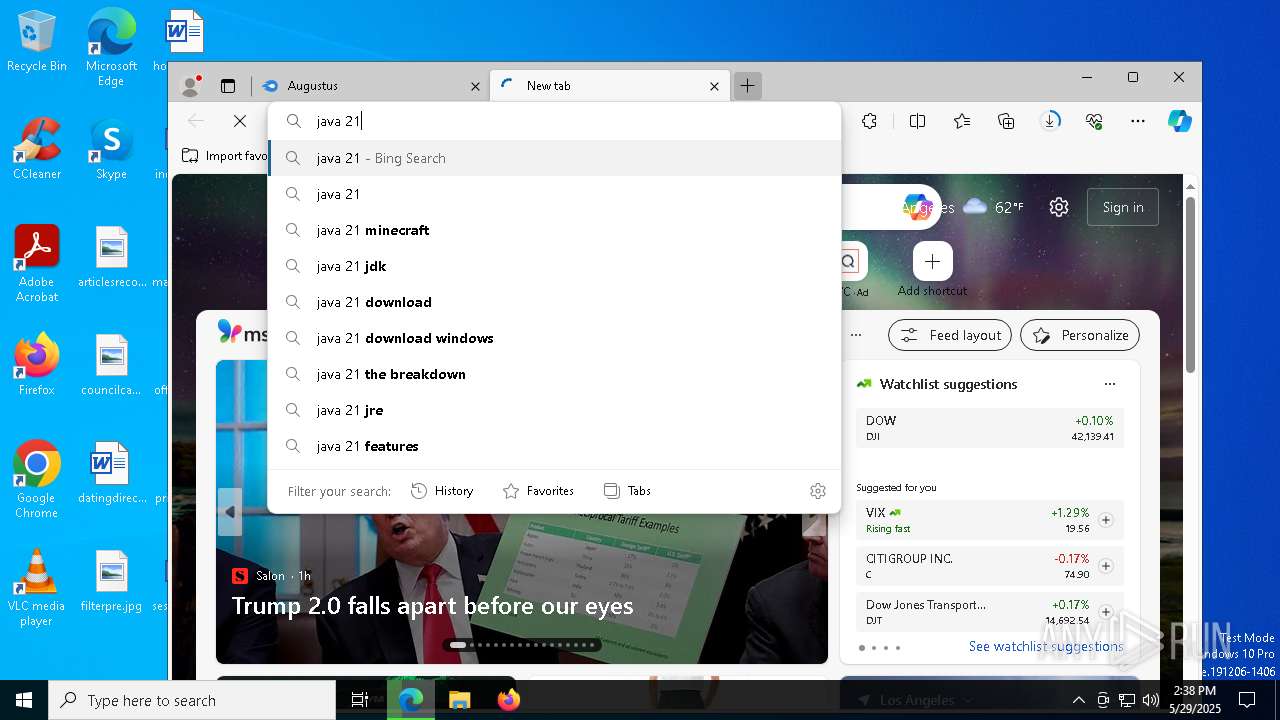
Task: Open the DOW stock card
Action: 990,428
